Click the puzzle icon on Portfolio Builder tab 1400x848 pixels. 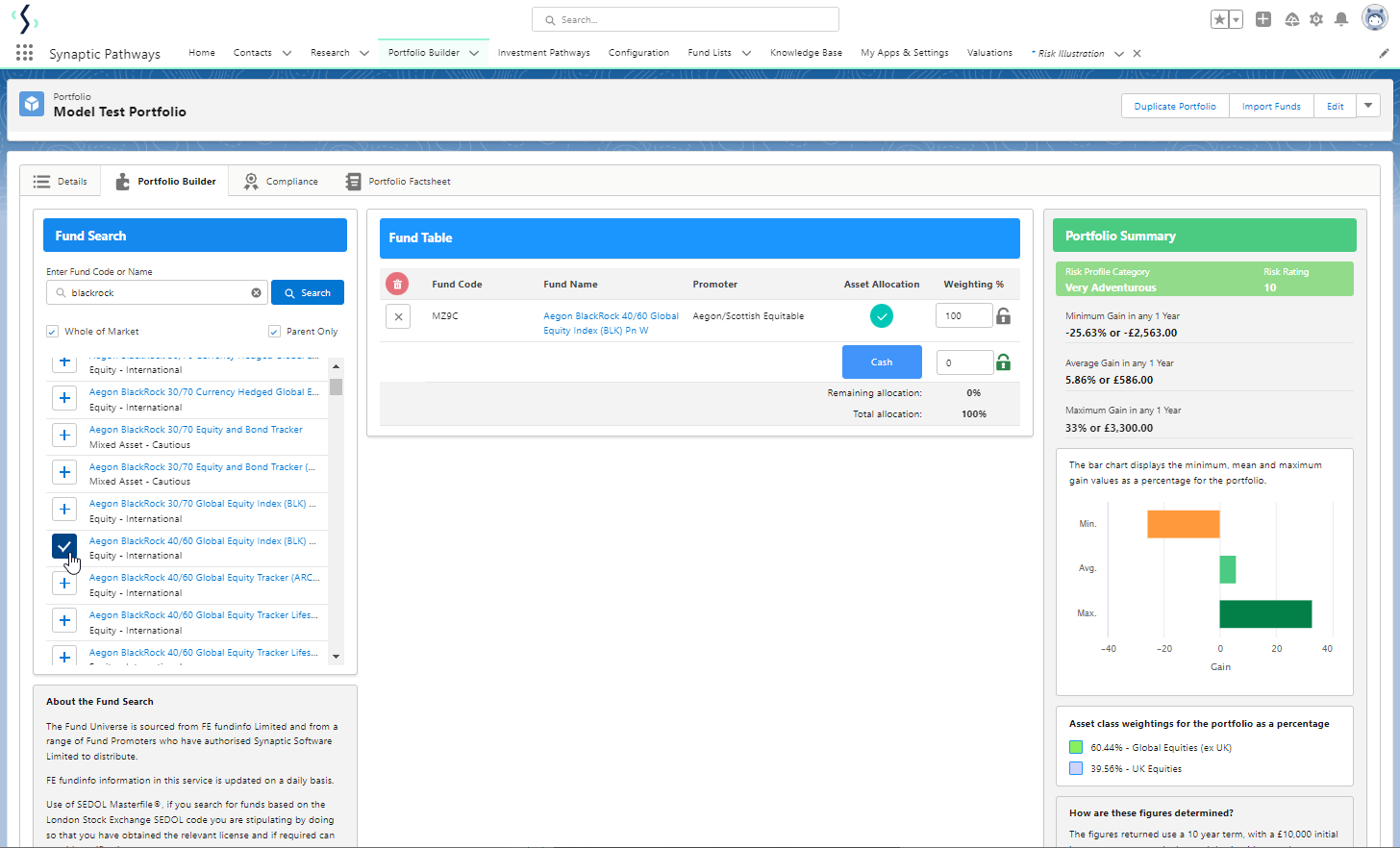(122, 181)
